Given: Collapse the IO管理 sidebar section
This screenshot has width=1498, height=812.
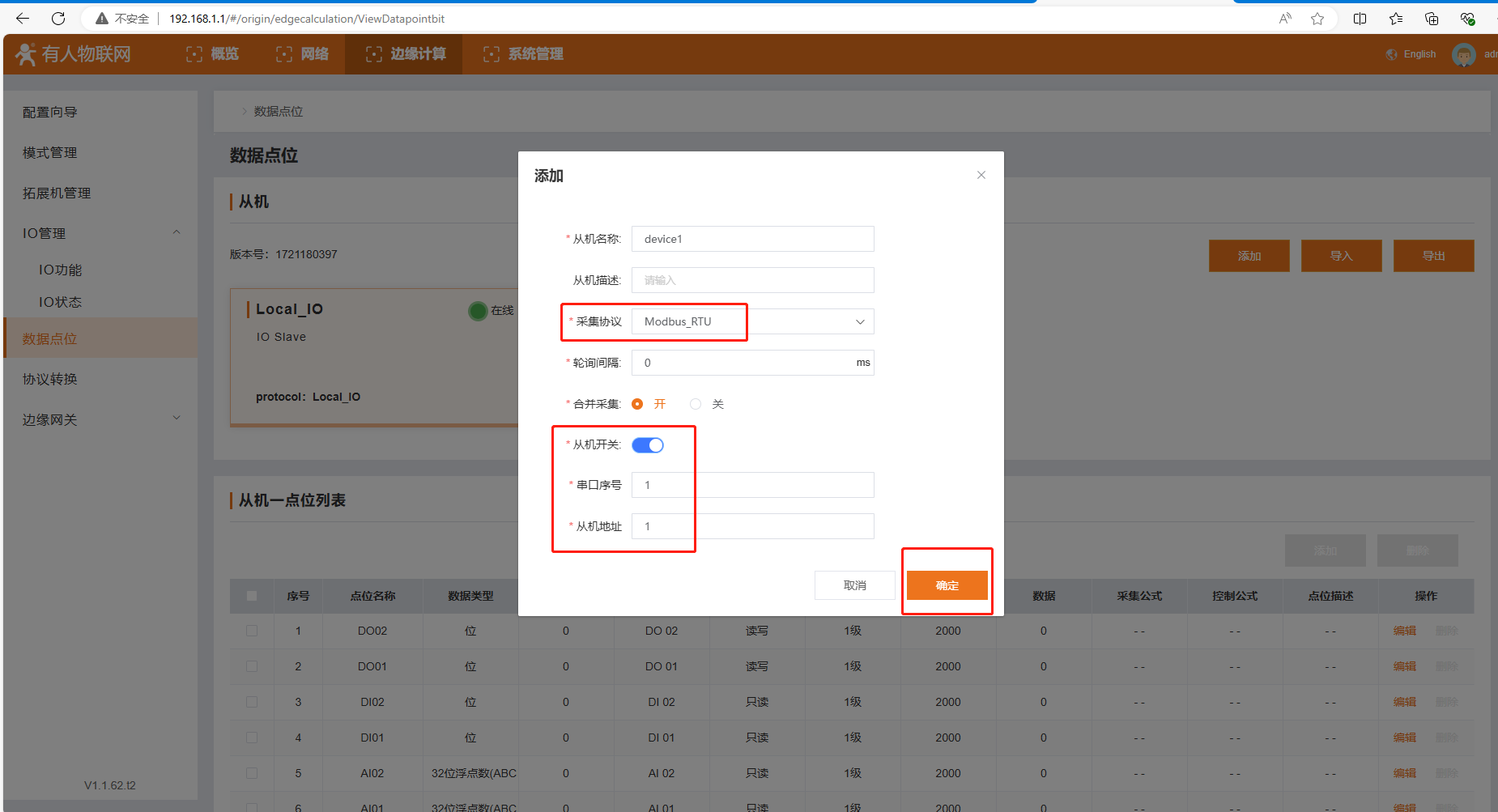Looking at the screenshot, I should pyautogui.click(x=177, y=233).
